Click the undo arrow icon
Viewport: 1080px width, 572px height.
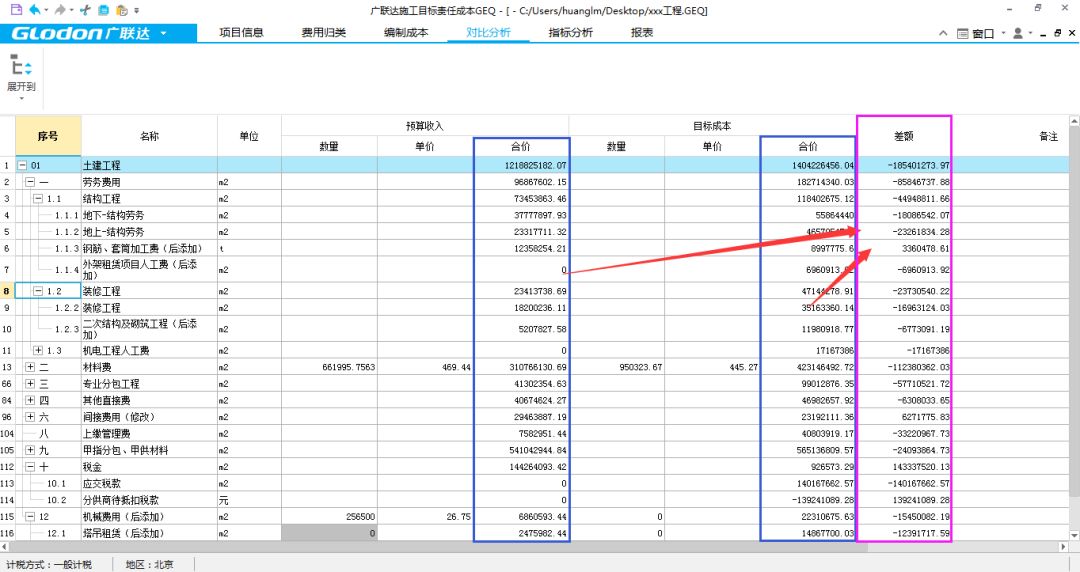[34, 10]
